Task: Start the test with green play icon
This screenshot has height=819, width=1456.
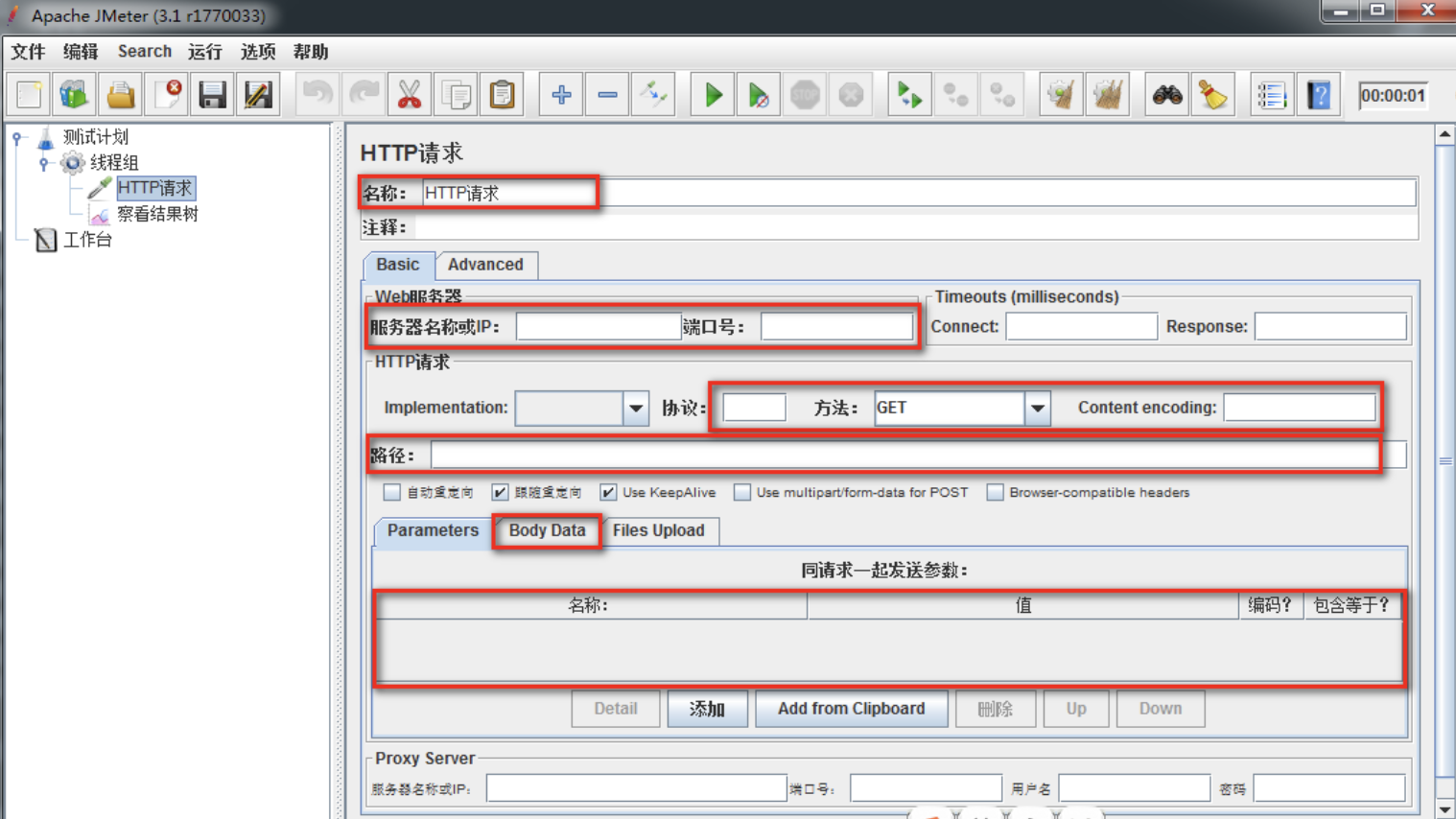Action: coord(713,95)
